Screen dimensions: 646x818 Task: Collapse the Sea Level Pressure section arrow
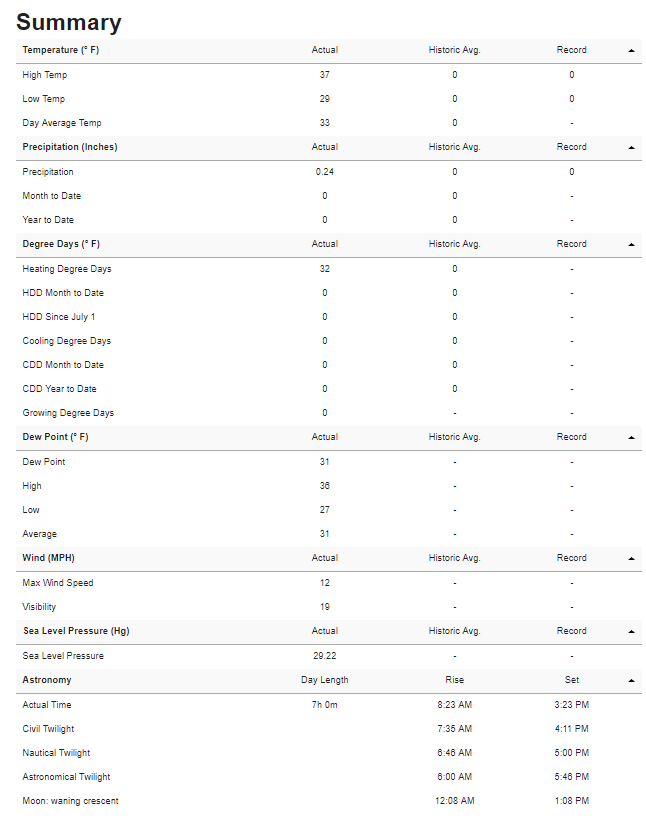[x=631, y=632]
